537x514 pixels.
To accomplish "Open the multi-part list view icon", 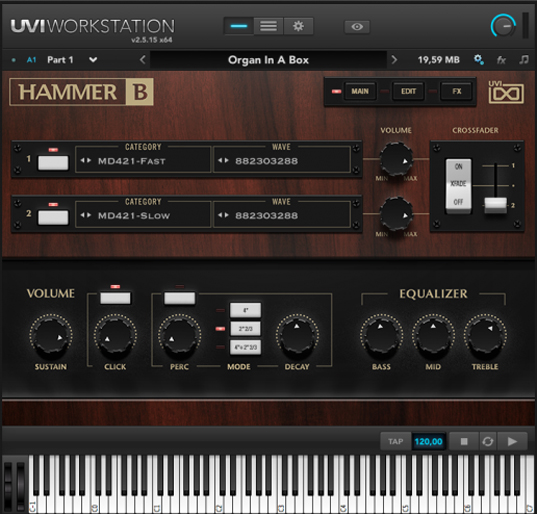I will 268,26.
